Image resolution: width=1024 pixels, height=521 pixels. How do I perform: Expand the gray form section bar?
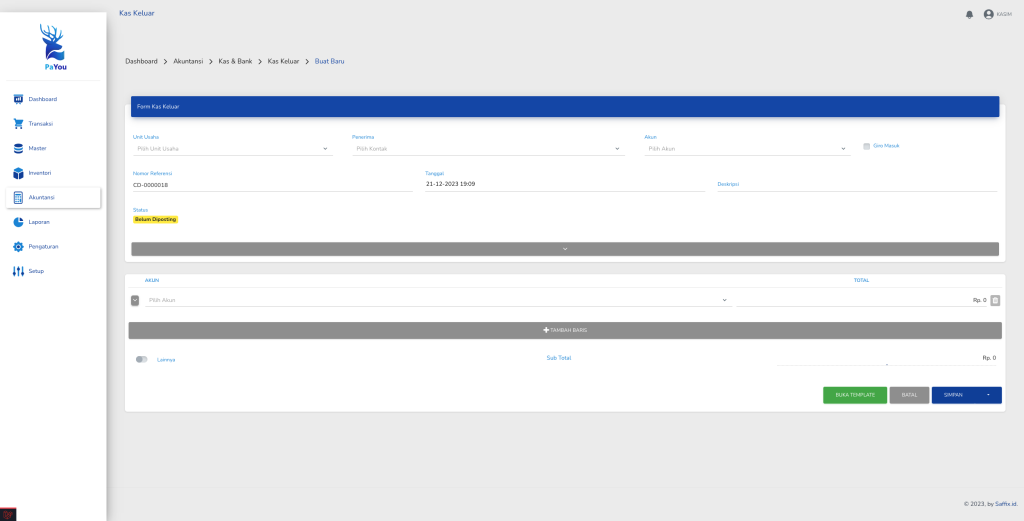coord(565,249)
